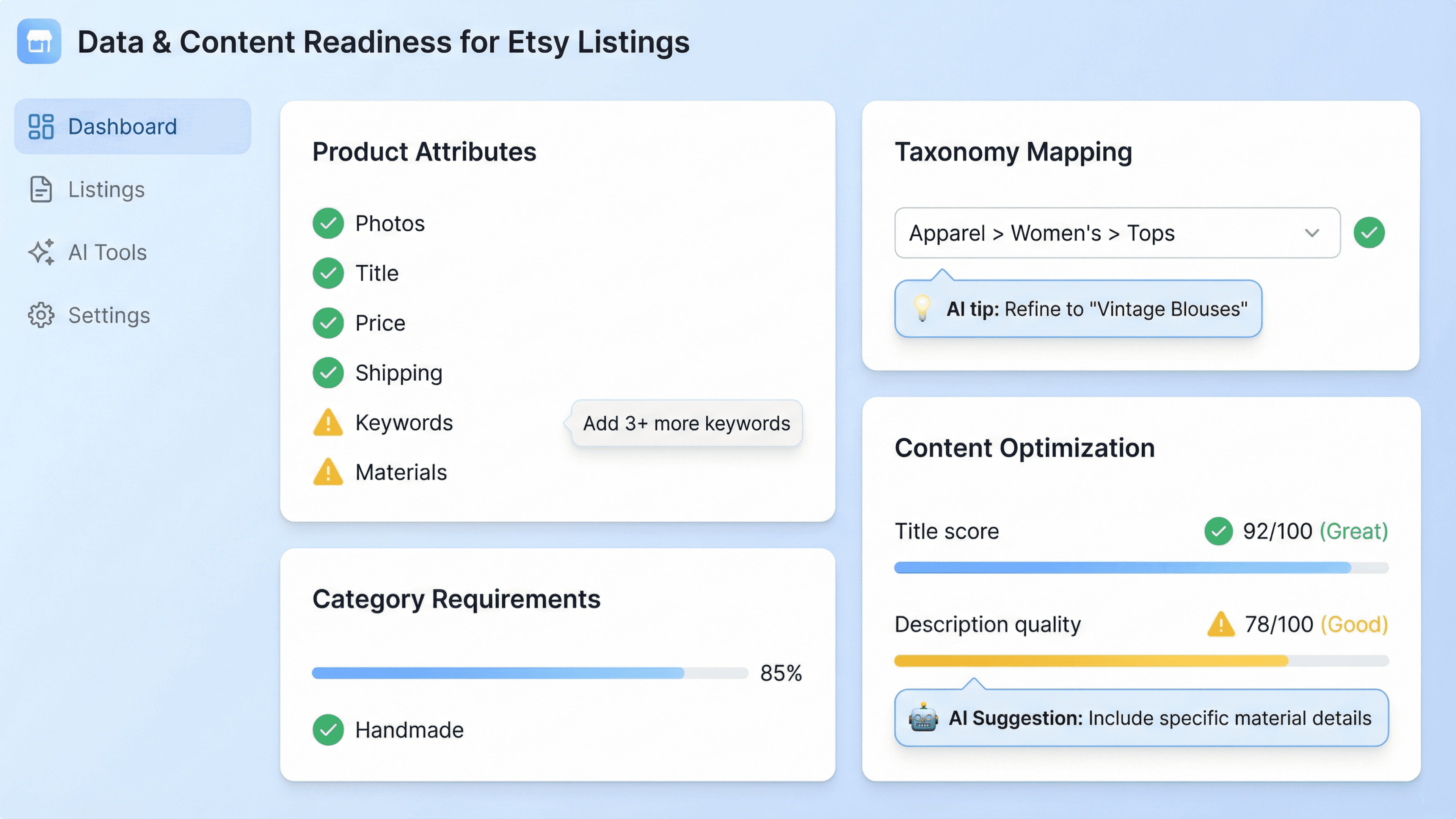Click the Listings document icon
The image size is (1456, 819).
(41, 189)
